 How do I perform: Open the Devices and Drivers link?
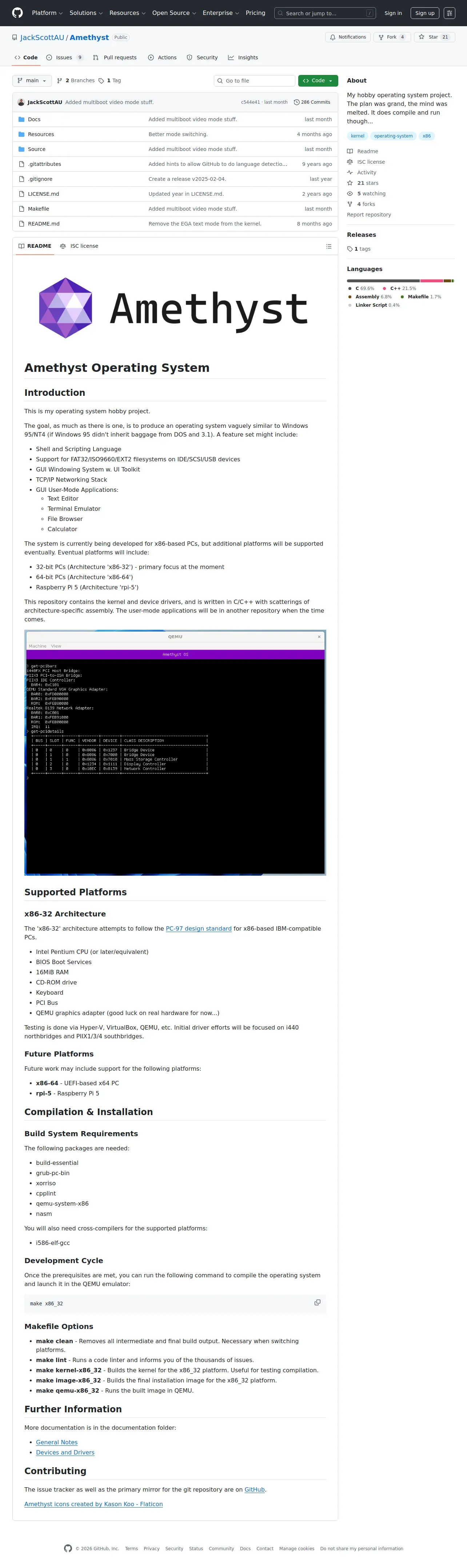click(x=65, y=1452)
